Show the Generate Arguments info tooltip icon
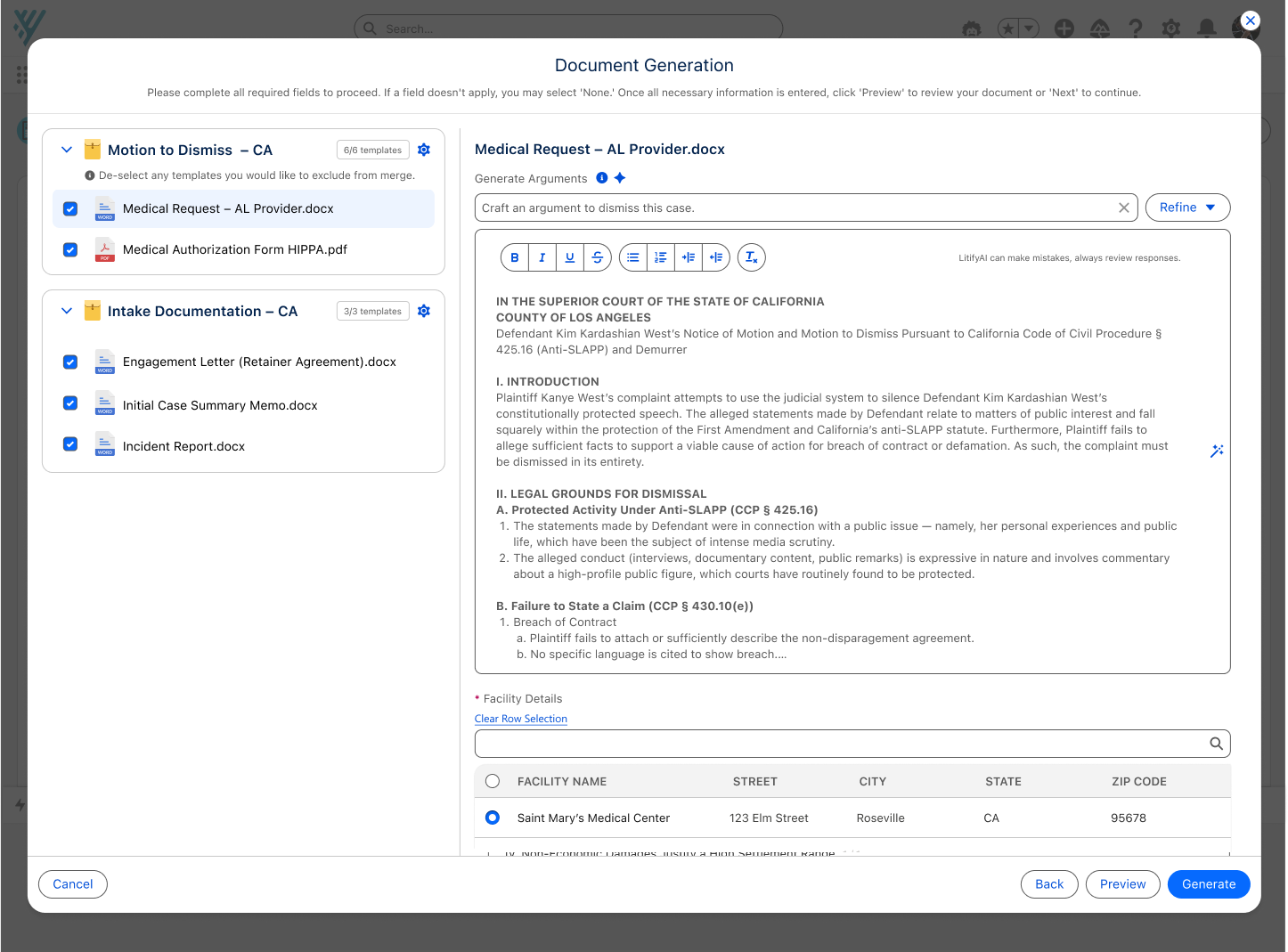This screenshot has height=952, width=1288. [602, 178]
